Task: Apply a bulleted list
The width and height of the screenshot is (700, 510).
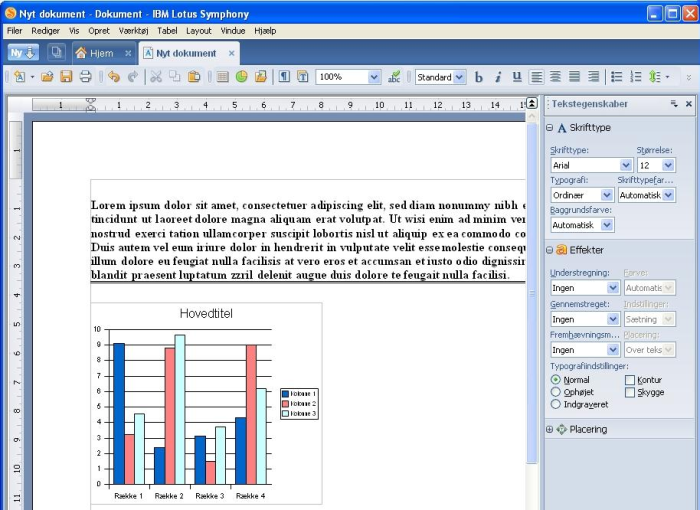Action: [x=617, y=77]
